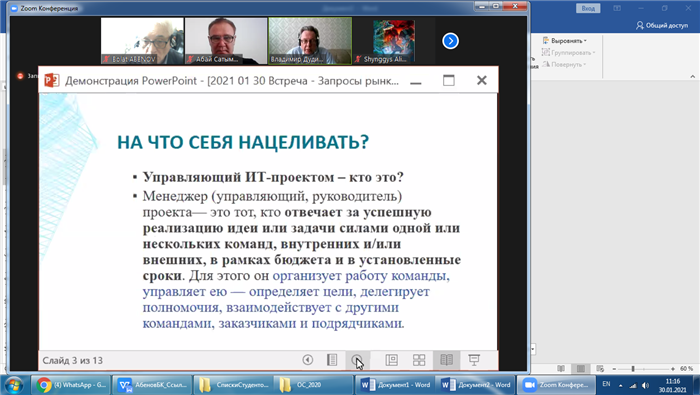Image resolution: width=700 pixels, height=395 pixels.
Task: Select Bolat ABENOV's video thumbnail
Action: click(142, 41)
